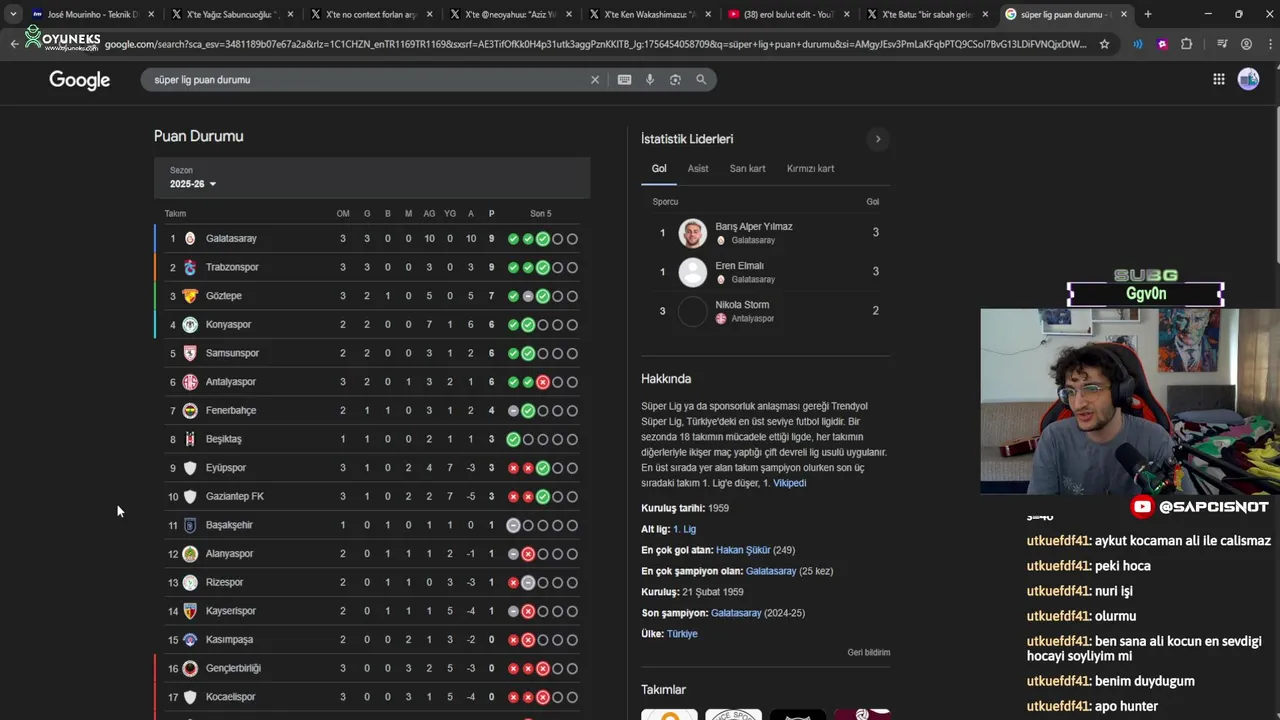Open Galatasaray link beside En çok şampiyon olan
Image resolution: width=1280 pixels, height=720 pixels.
[771, 571]
